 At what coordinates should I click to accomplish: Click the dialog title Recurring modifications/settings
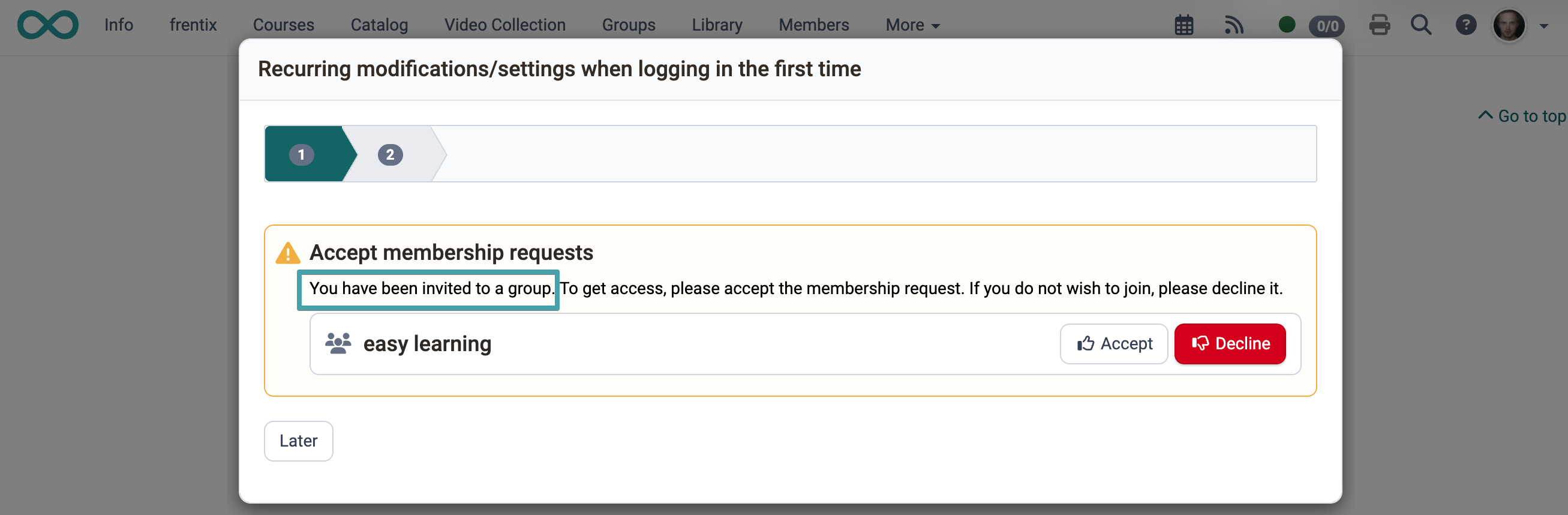pyautogui.click(x=560, y=69)
